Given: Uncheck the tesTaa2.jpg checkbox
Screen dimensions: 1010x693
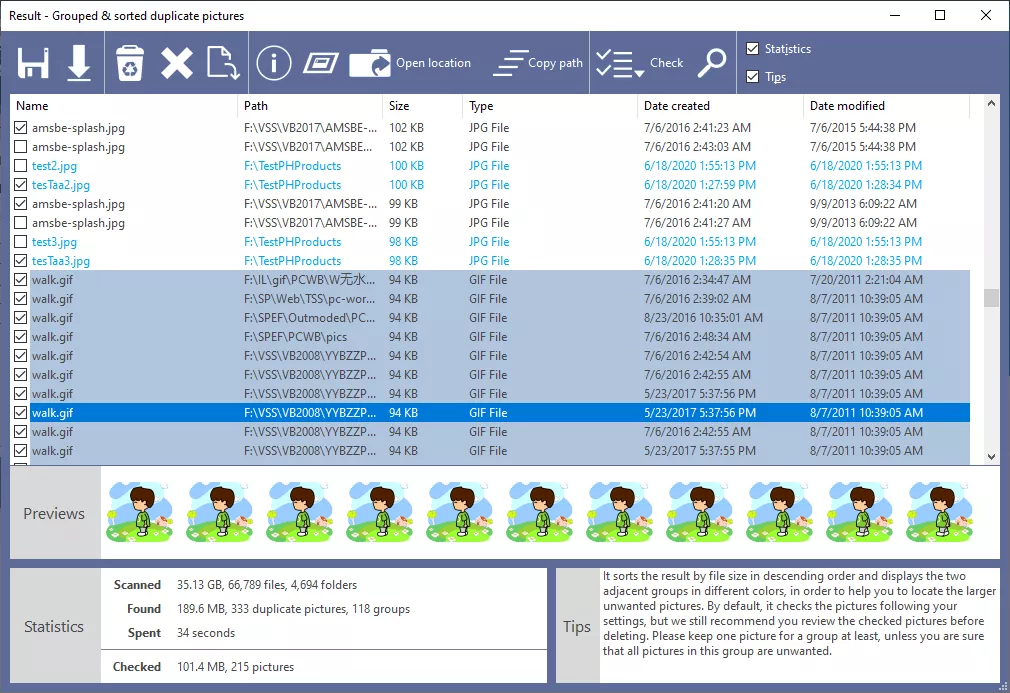Looking at the screenshot, I should point(21,185).
